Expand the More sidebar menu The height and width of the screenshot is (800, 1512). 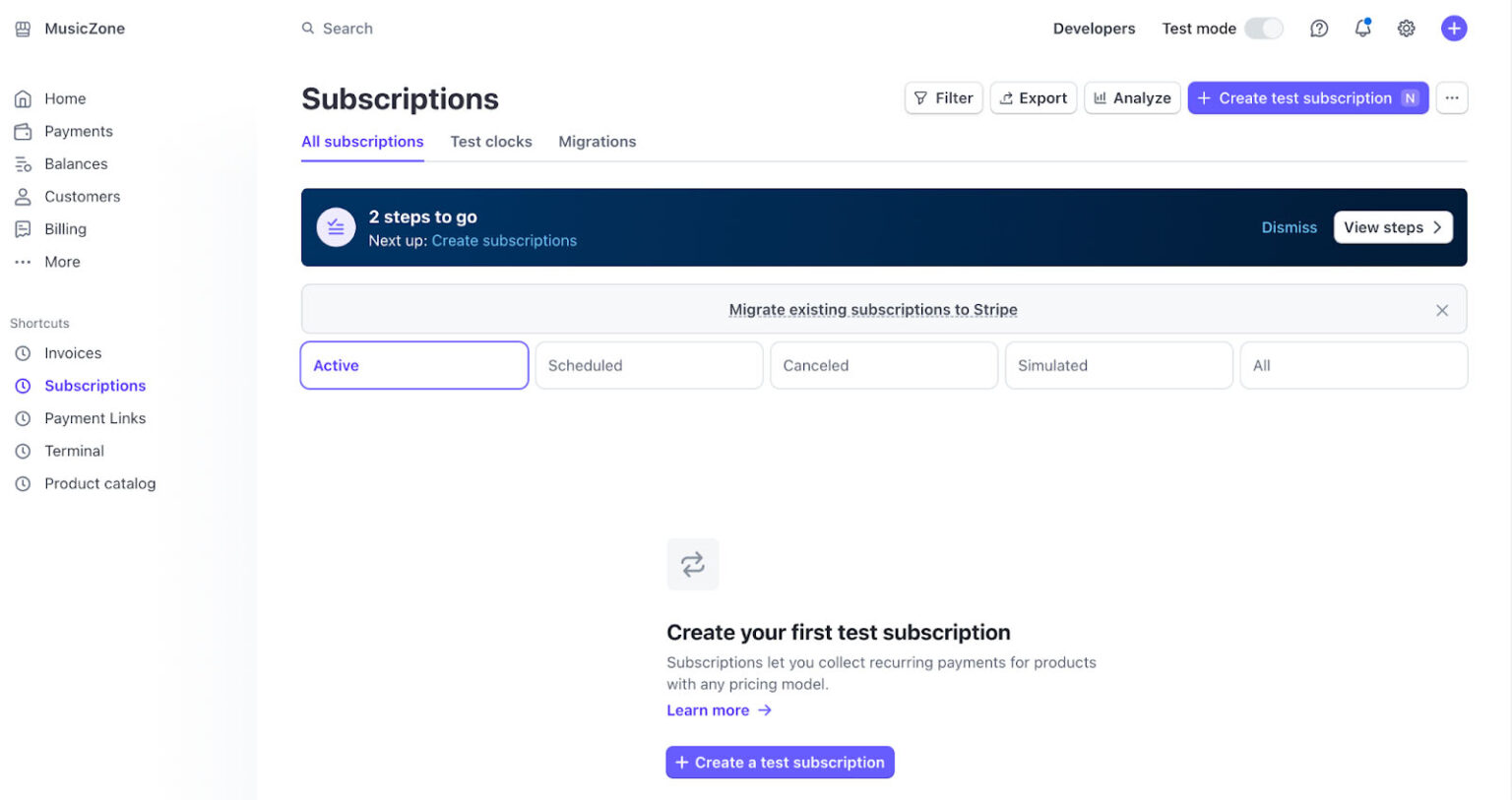[61, 262]
